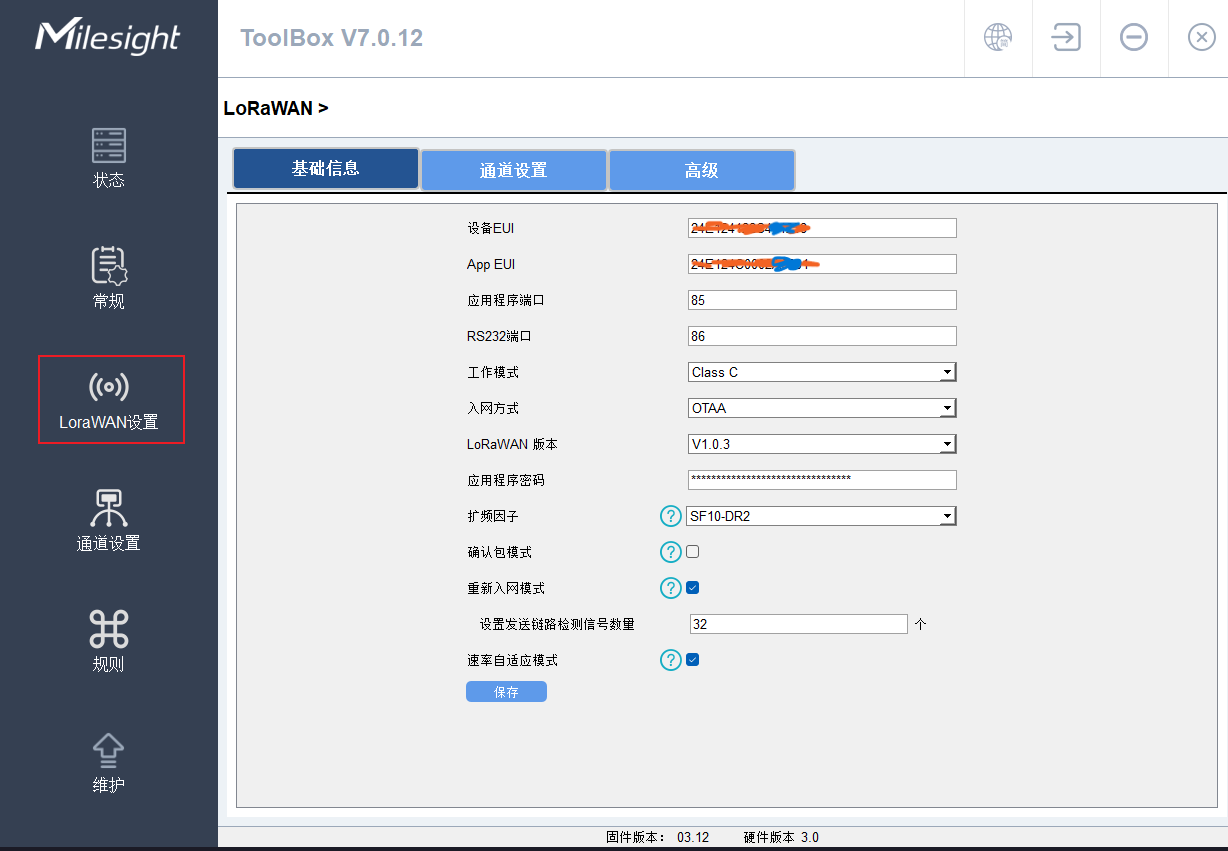Show help for 速率自适应模式
The width and height of the screenshot is (1228, 851).
pos(670,660)
